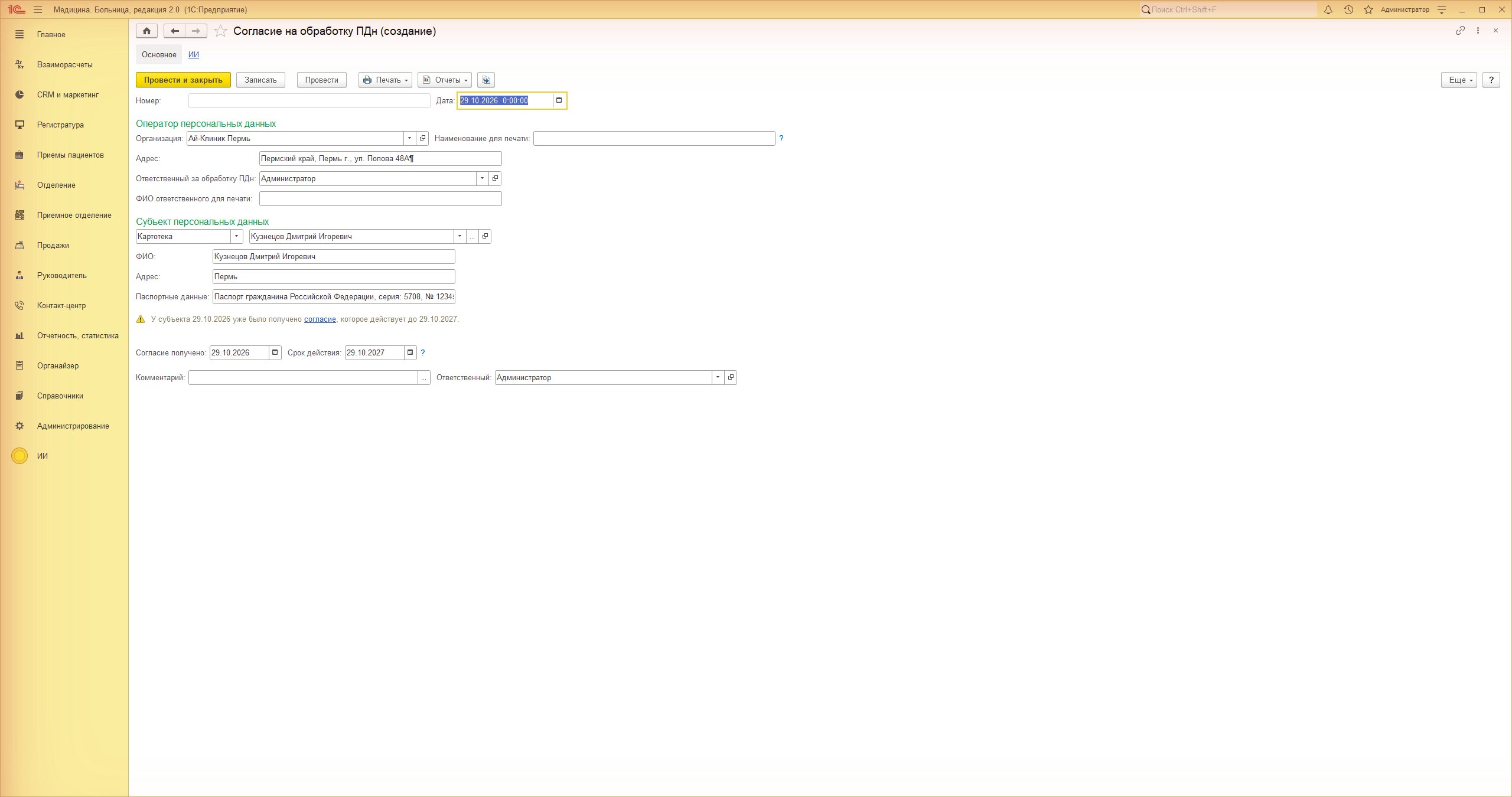
Task: Open favorites star in title bar
Action: click(1368, 9)
